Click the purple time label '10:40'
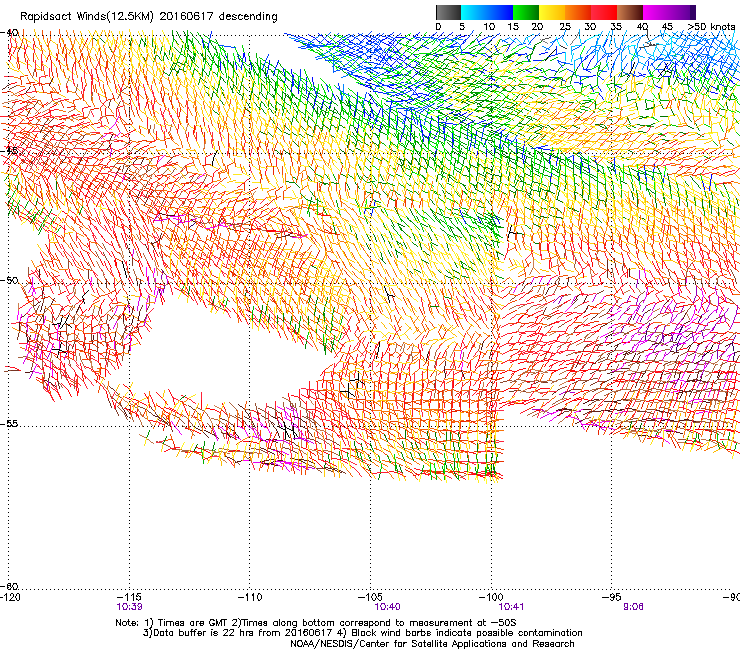740x650 pixels. coord(387,607)
